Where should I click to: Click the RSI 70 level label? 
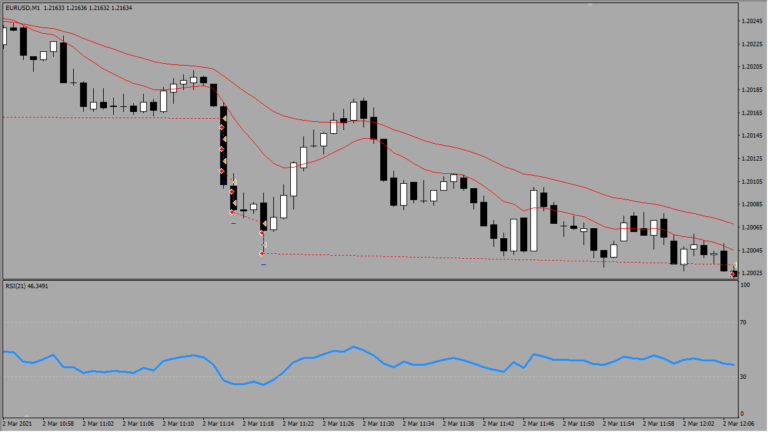click(743, 323)
